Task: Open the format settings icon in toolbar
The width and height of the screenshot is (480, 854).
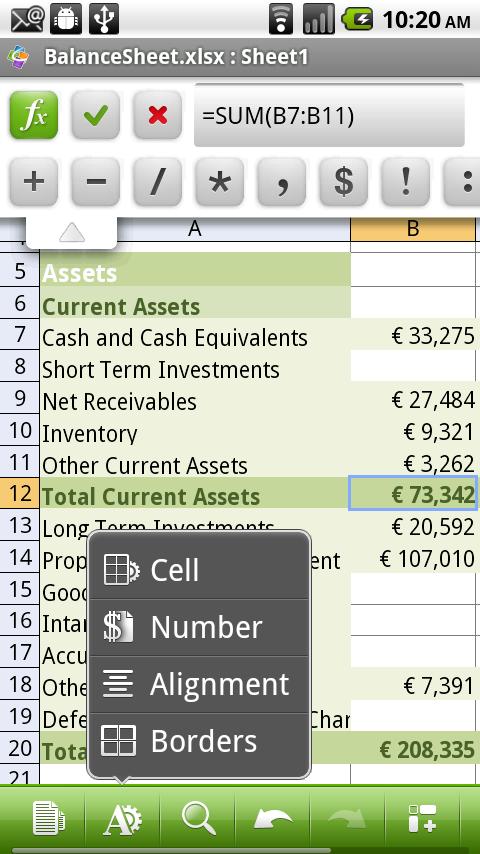Action: point(123,818)
